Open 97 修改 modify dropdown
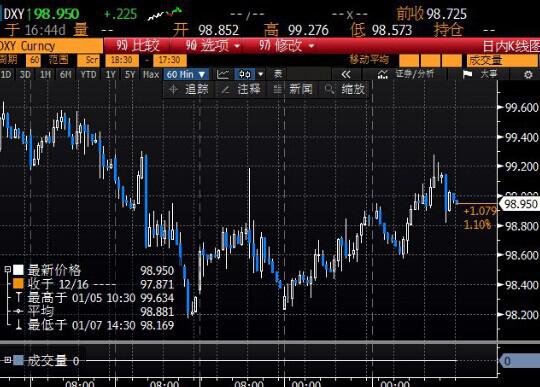 point(287,45)
